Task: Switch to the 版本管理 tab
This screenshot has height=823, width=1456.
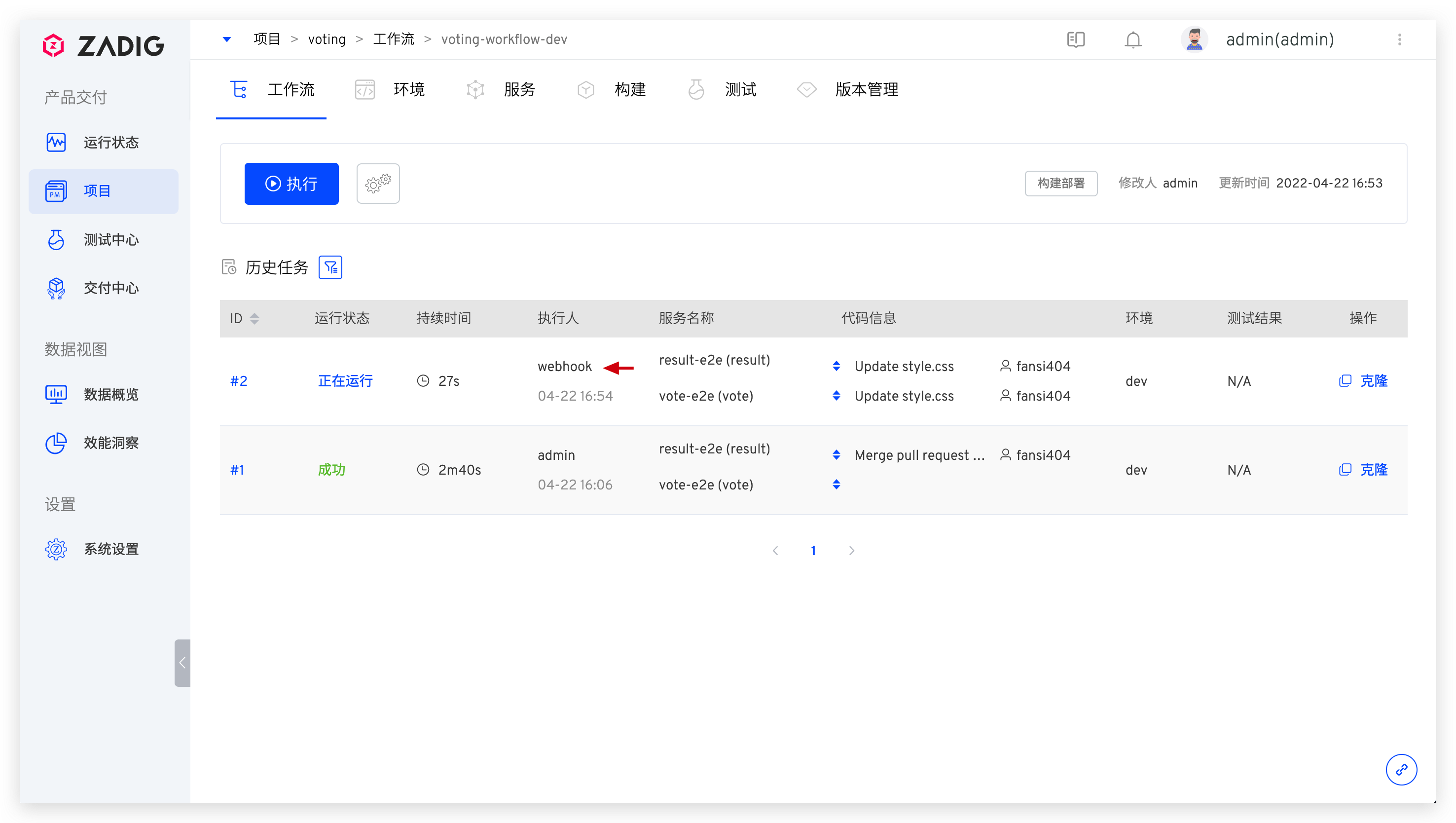Action: (x=866, y=89)
